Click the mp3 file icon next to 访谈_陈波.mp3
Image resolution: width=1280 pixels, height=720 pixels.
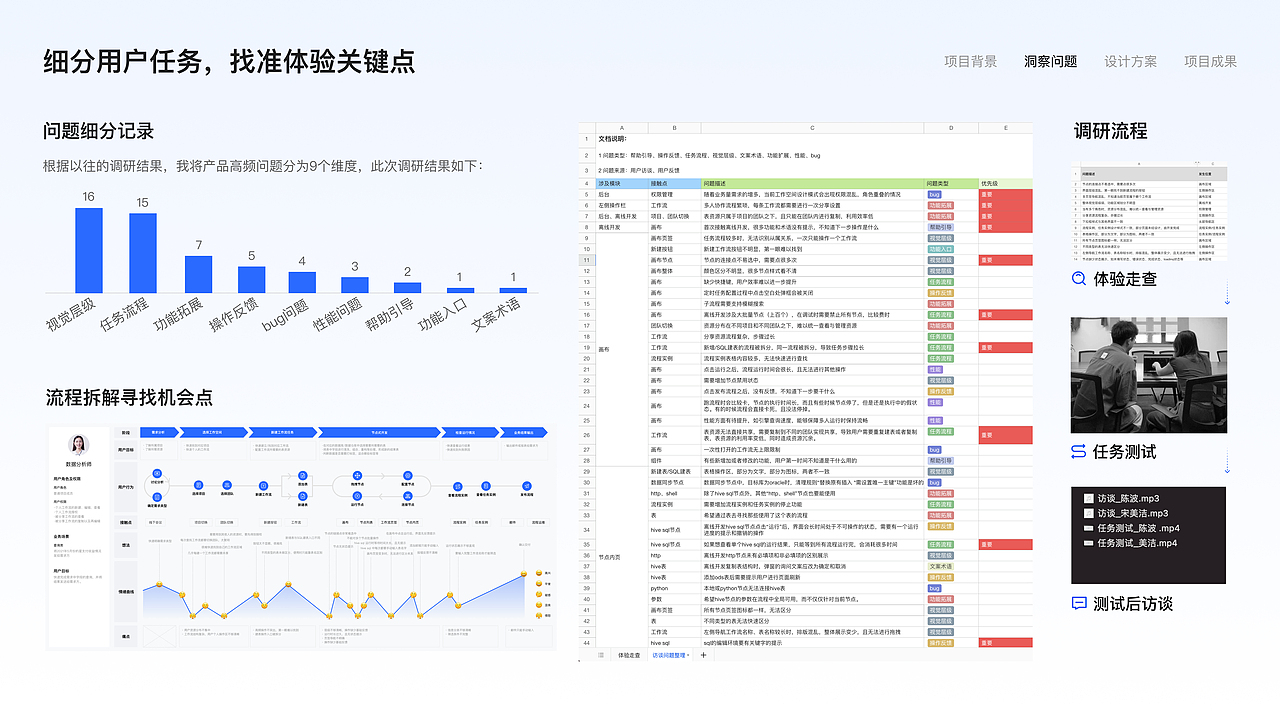(1089, 498)
